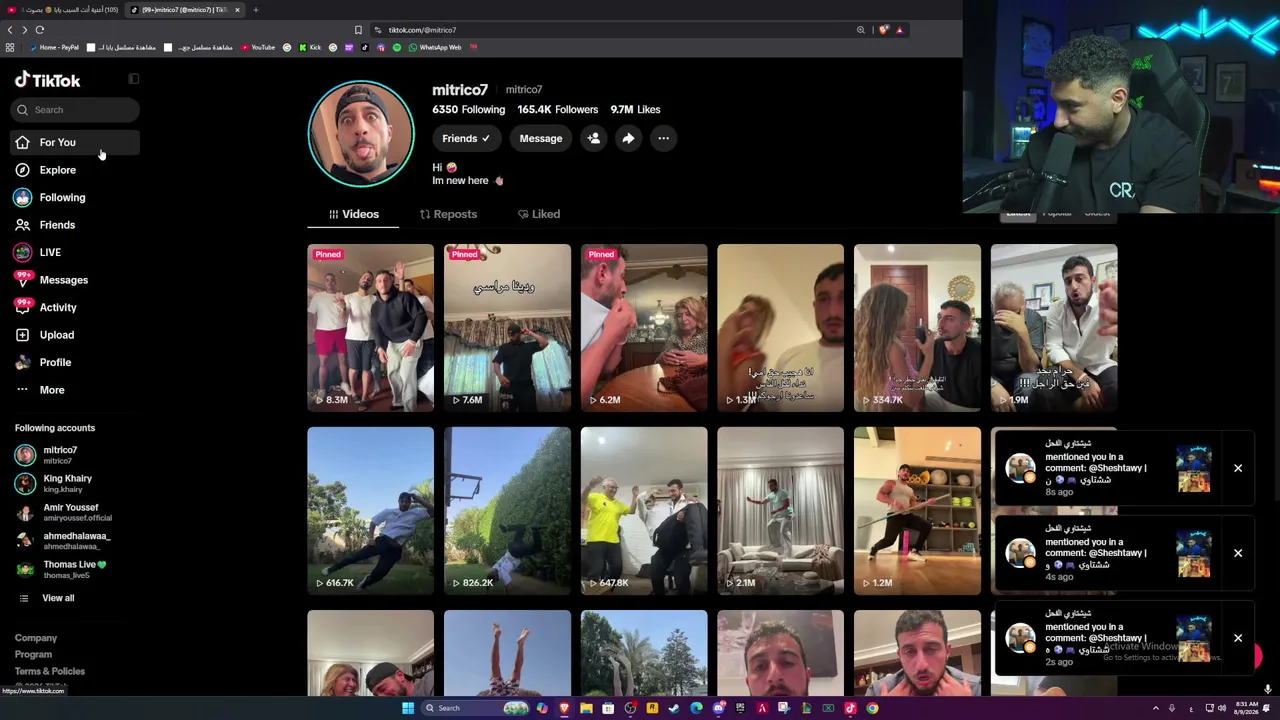1280x720 pixels.
Task: Expand the Terms & Policies footer section
Action: pyautogui.click(x=50, y=671)
